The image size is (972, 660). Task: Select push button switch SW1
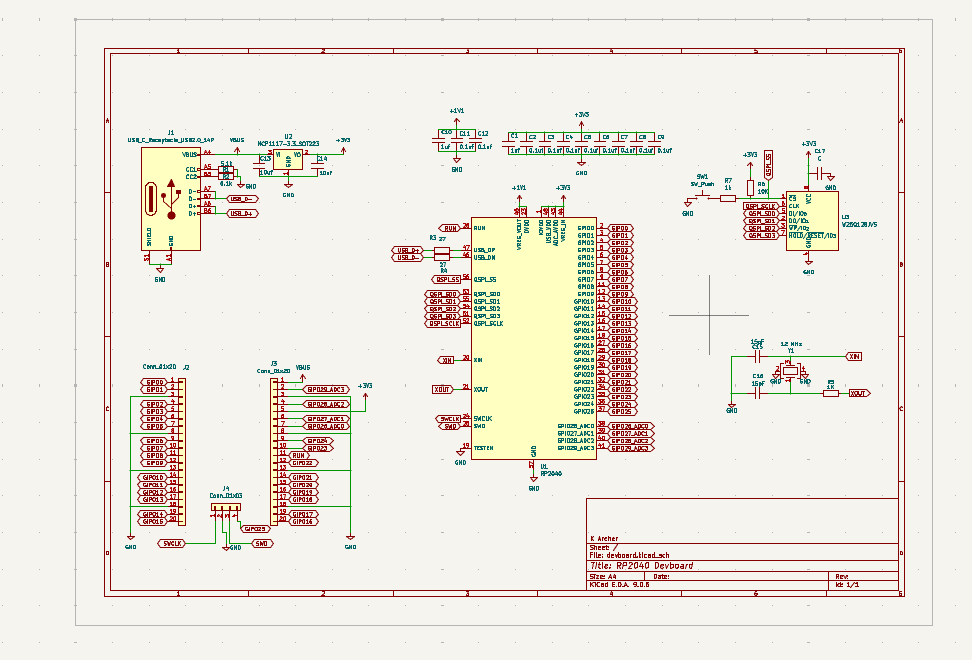coord(702,196)
